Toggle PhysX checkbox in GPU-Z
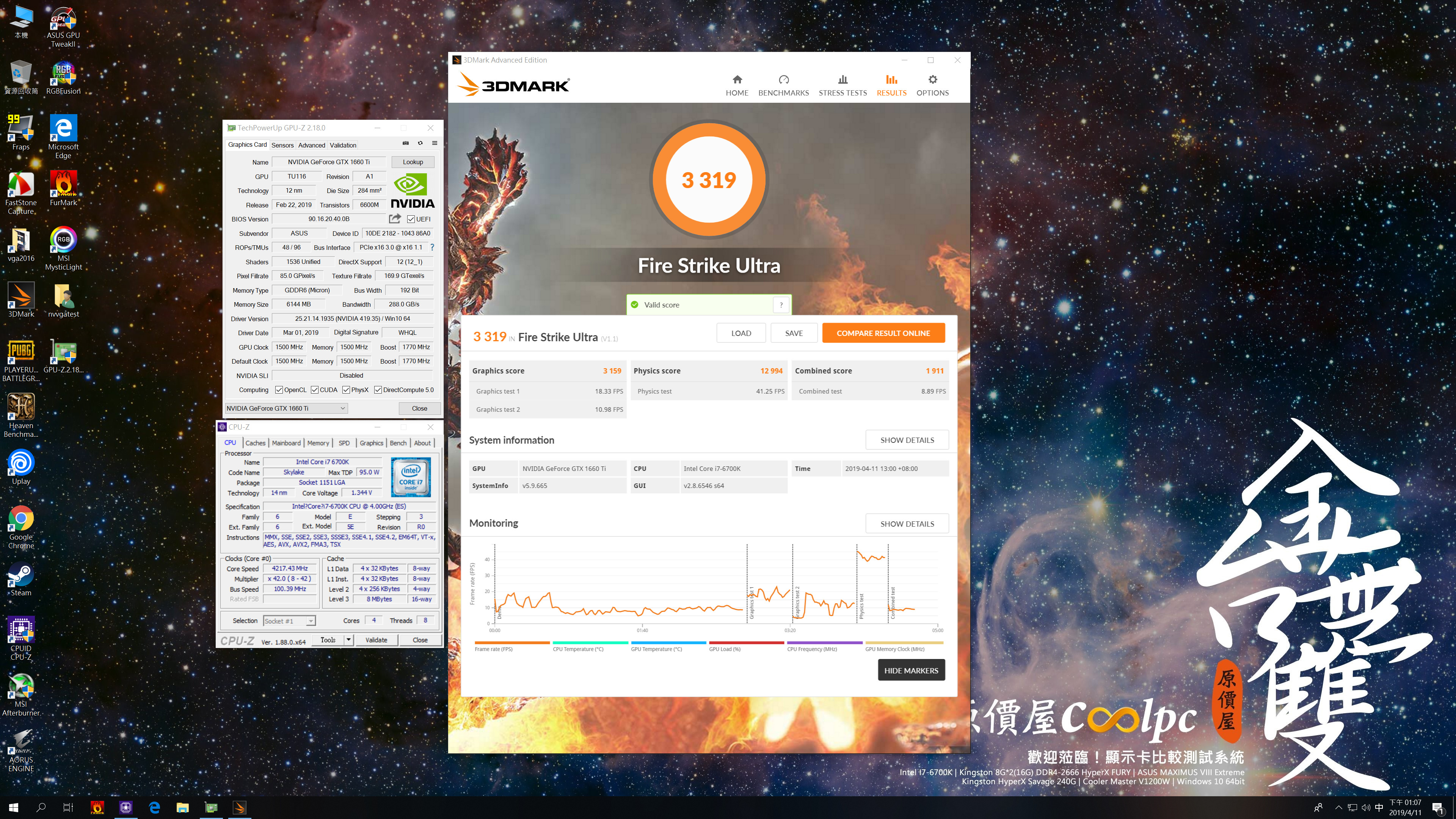The height and width of the screenshot is (819, 1456). [x=346, y=390]
